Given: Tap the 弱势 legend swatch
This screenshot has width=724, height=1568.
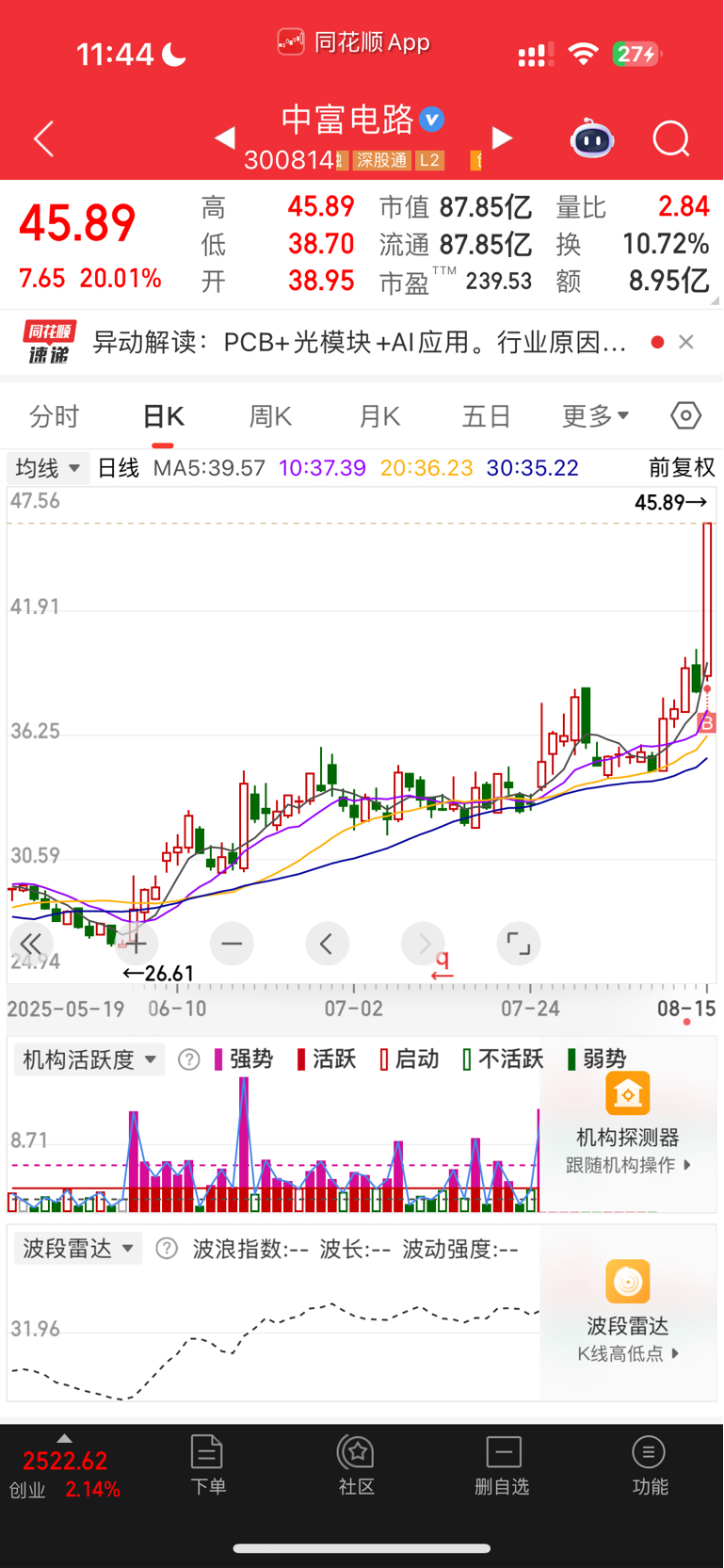Looking at the screenshot, I should tap(571, 1059).
